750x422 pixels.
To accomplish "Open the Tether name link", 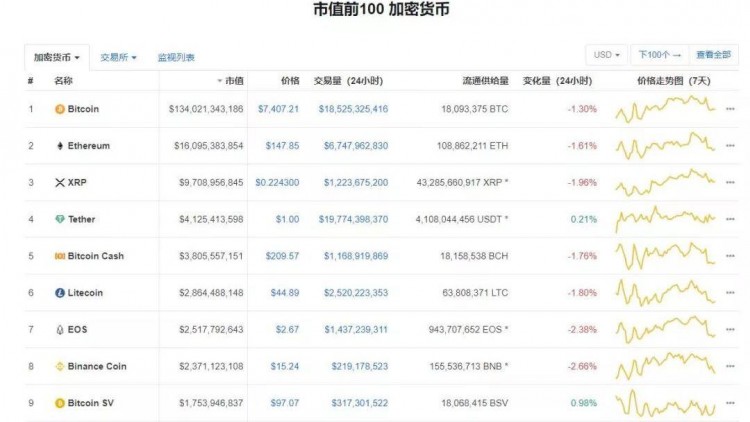I will coord(81,219).
